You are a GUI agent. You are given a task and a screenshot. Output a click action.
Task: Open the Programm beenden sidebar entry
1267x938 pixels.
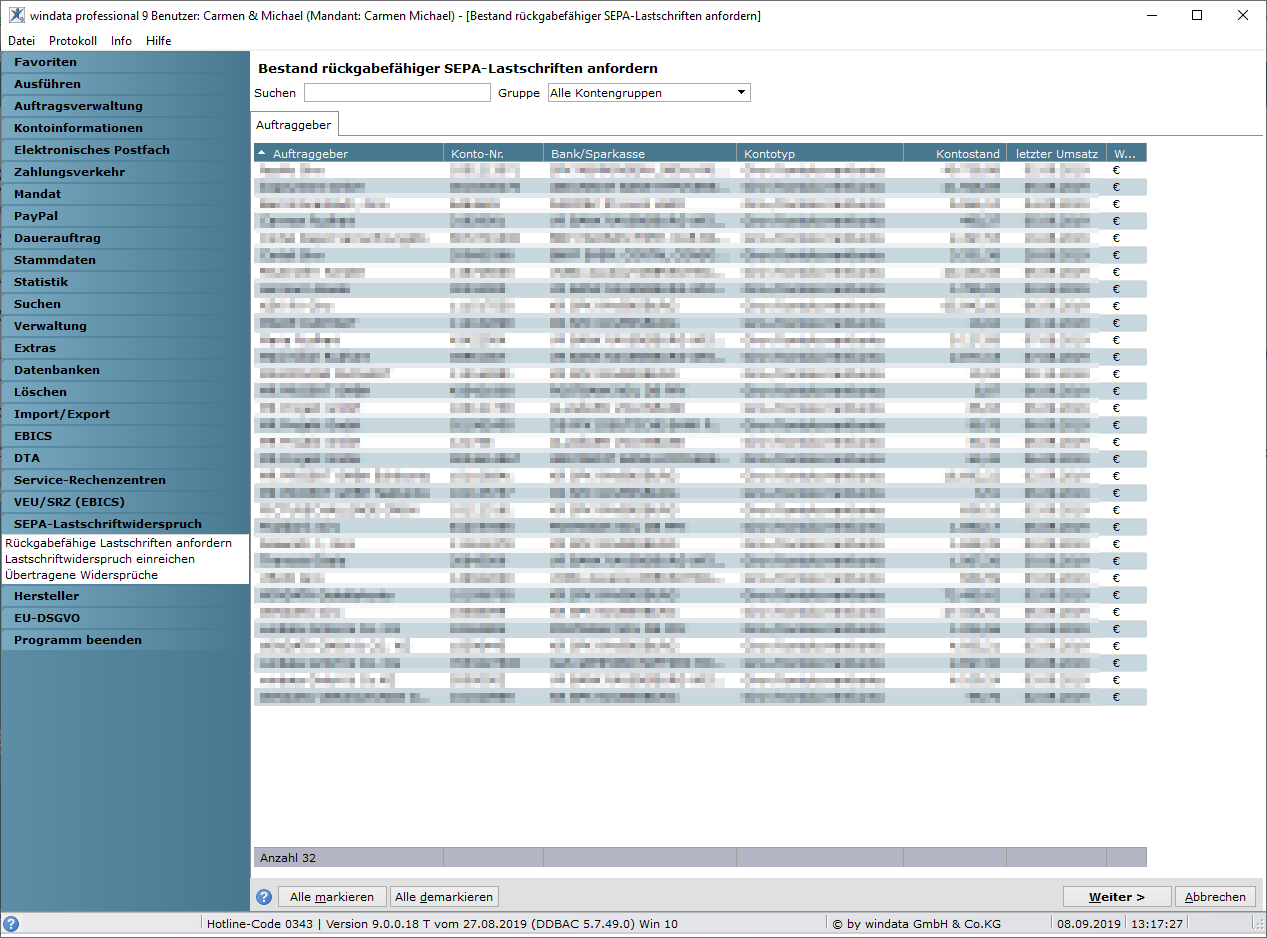pos(125,640)
